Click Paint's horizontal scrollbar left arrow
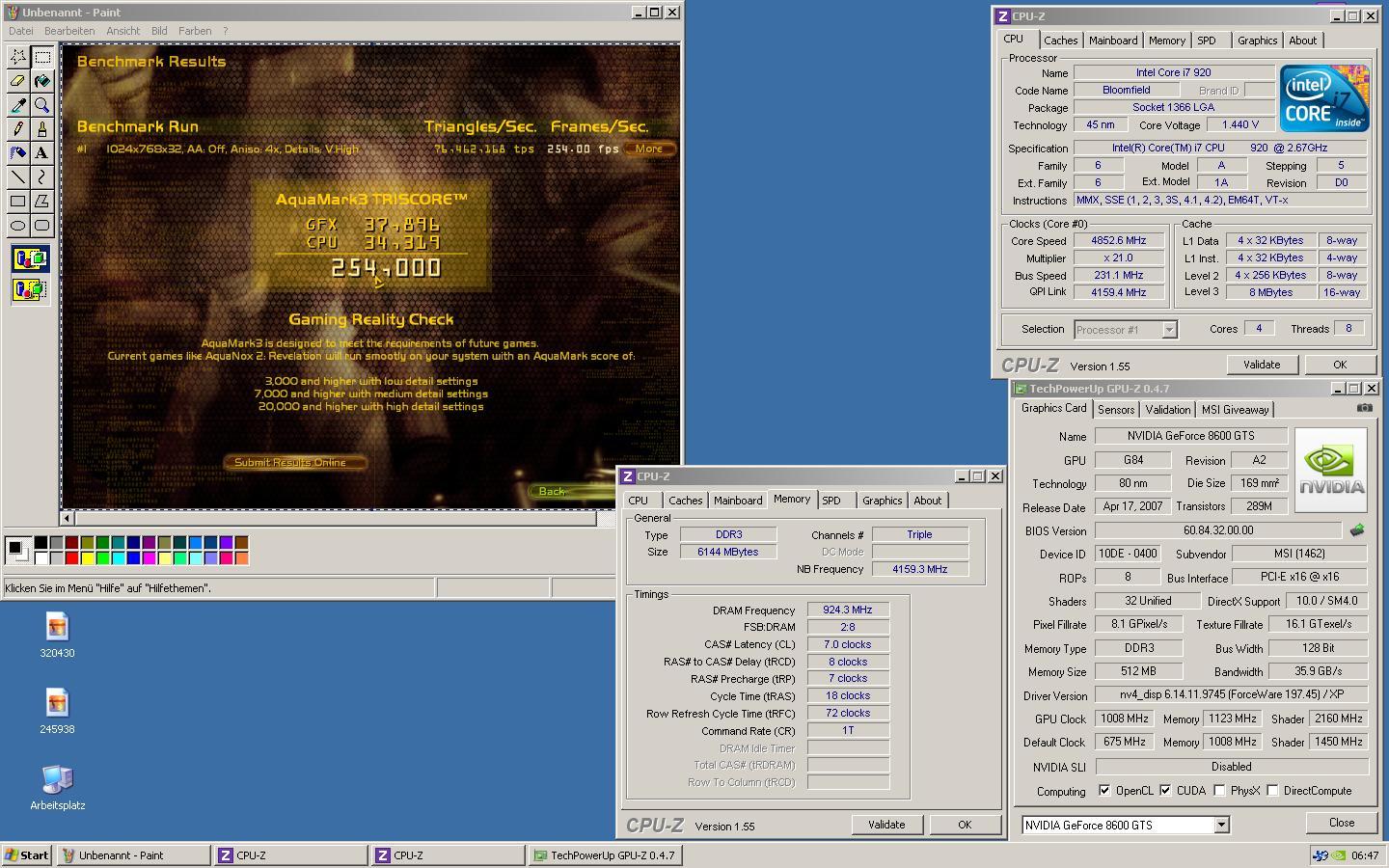The image size is (1389, 868). [x=69, y=519]
